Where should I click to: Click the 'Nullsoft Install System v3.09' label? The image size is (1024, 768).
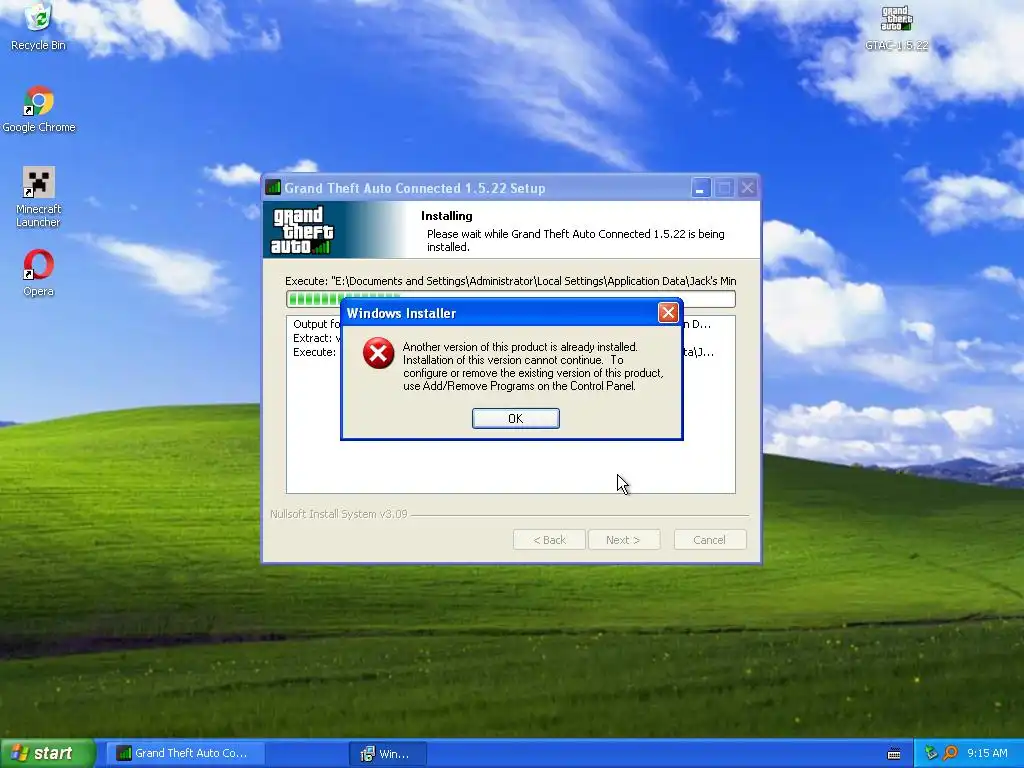tap(339, 514)
